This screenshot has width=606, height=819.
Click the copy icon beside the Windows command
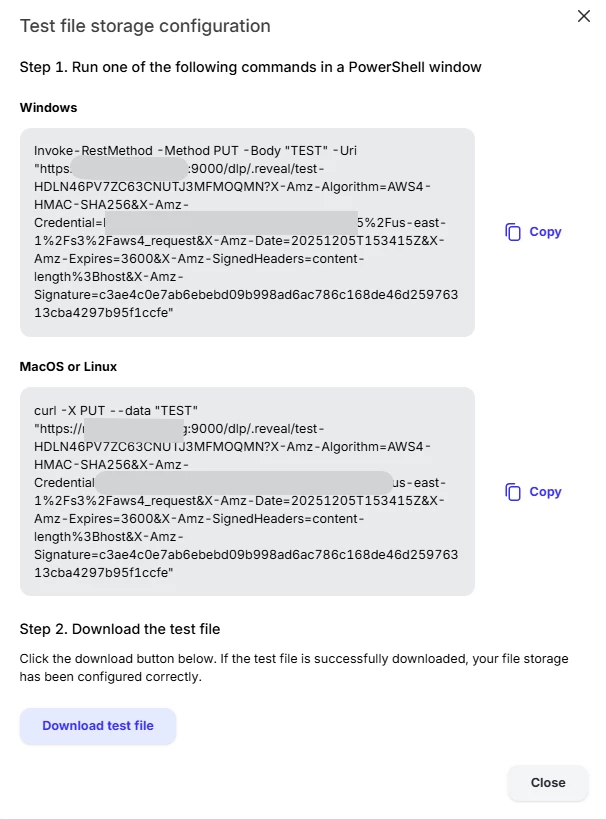click(512, 232)
